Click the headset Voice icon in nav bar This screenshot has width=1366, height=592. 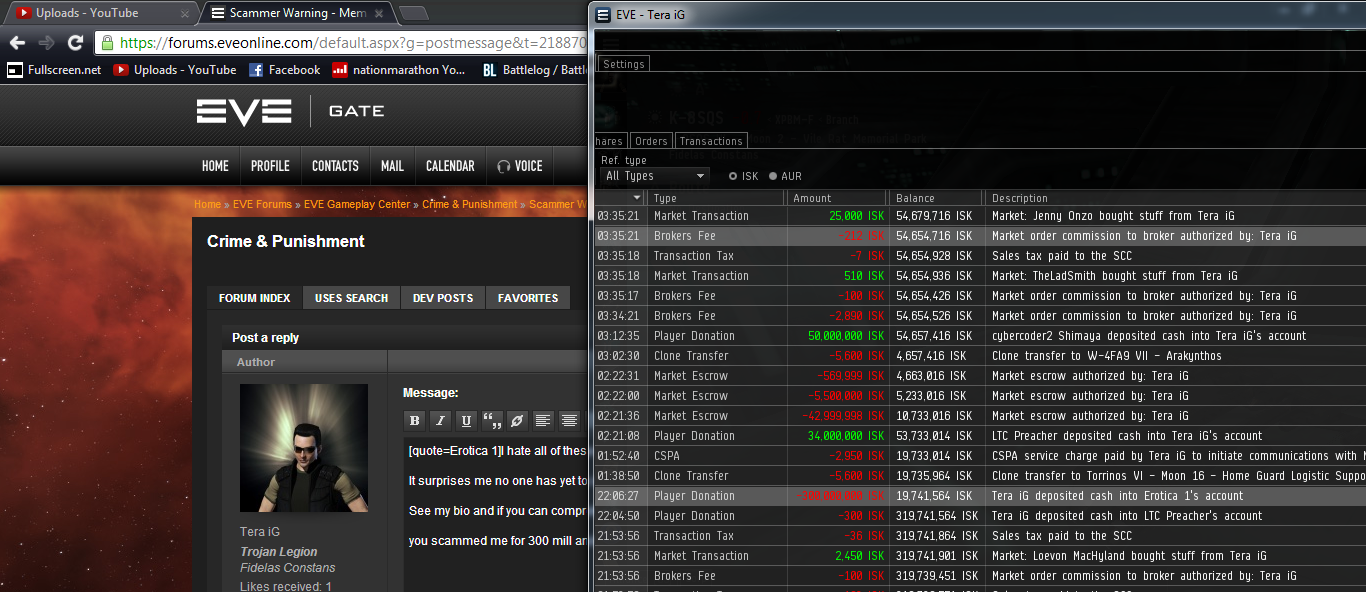(504, 166)
